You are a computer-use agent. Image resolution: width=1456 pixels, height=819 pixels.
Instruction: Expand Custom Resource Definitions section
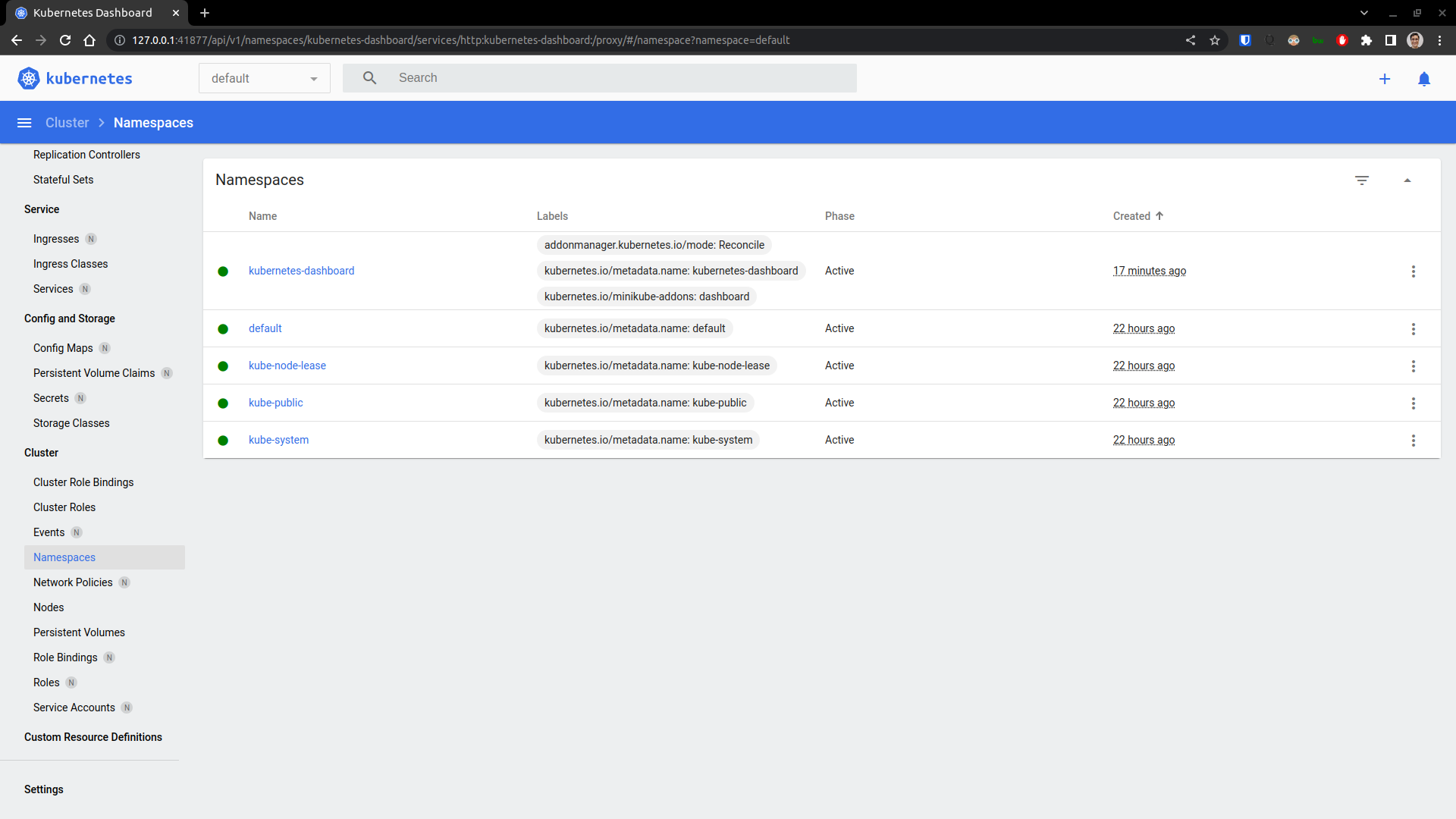click(x=93, y=737)
